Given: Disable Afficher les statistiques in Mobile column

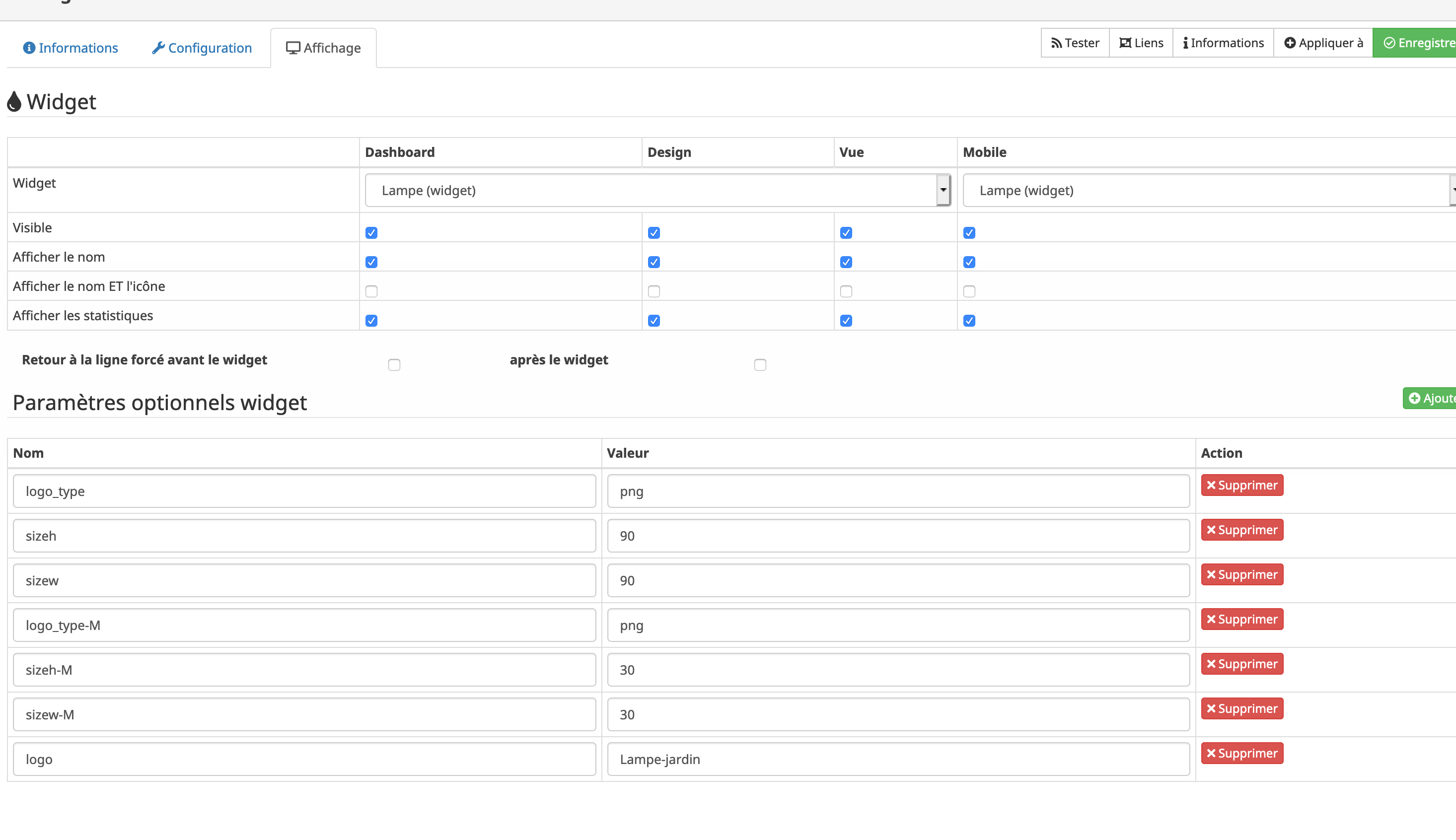Looking at the screenshot, I should [969, 320].
